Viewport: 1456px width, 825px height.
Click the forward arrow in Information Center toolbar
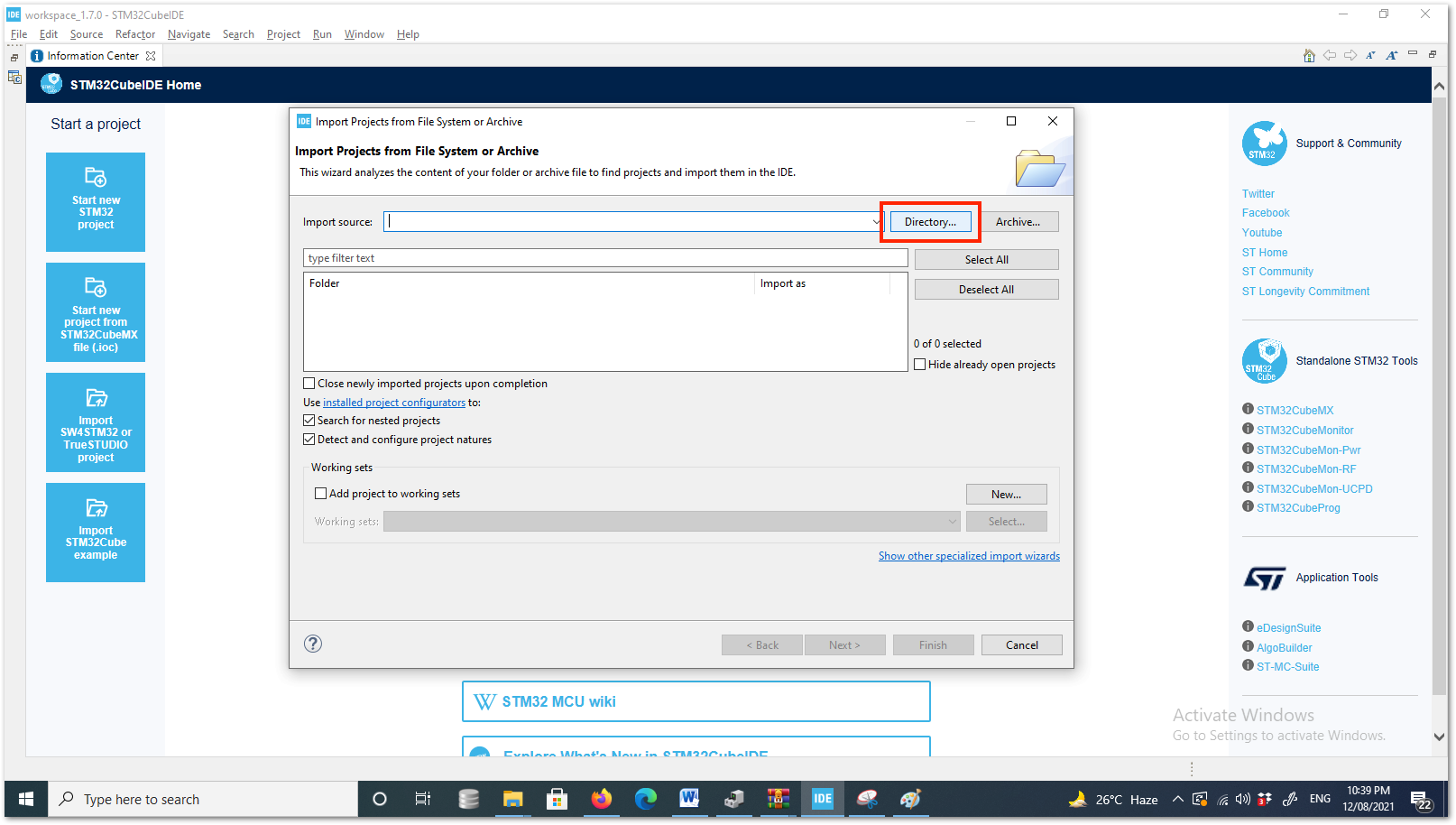[x=1350, y=56]
